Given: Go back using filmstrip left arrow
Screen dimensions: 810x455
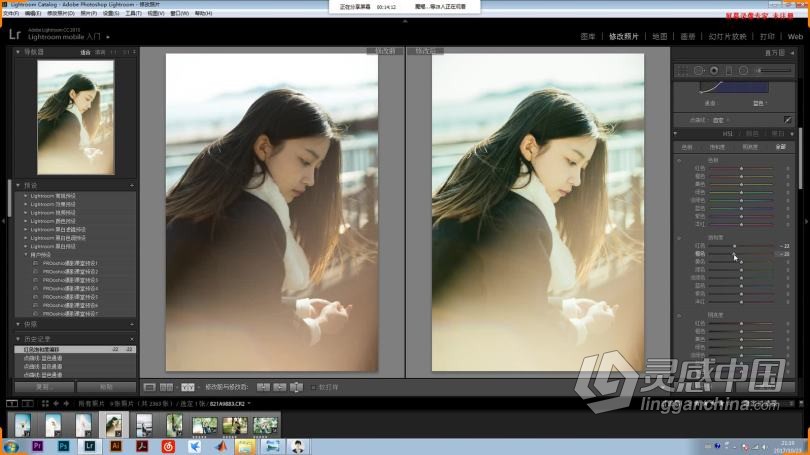Looking at the screenshot, I should tap(56, 403).
